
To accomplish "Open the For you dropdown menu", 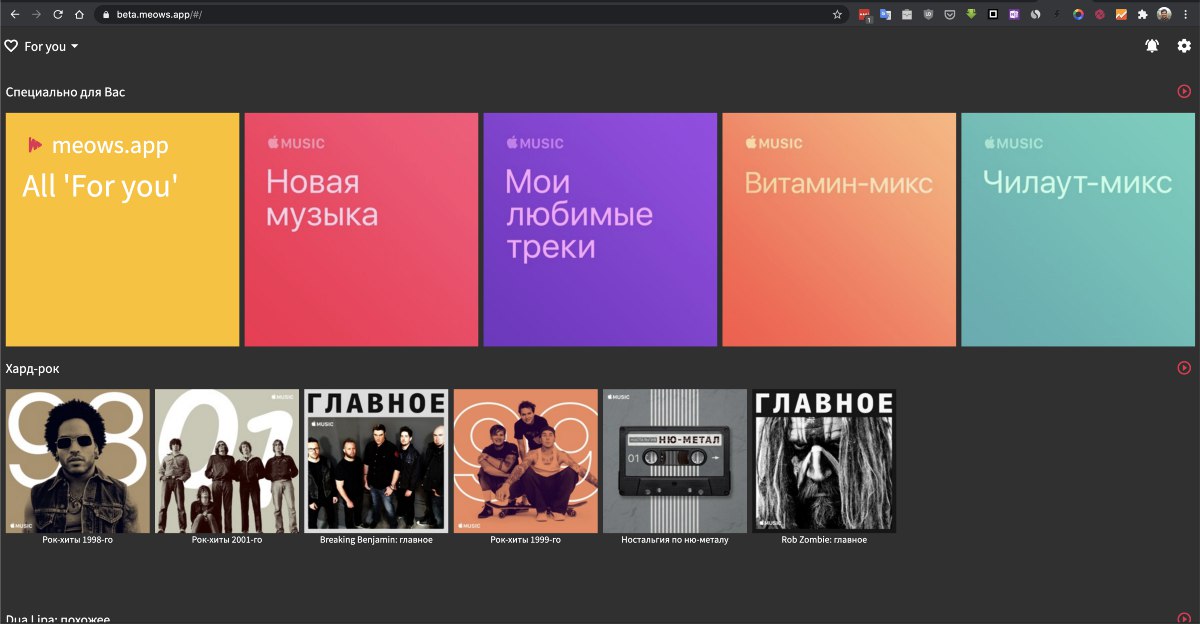I will click(51, 46).
